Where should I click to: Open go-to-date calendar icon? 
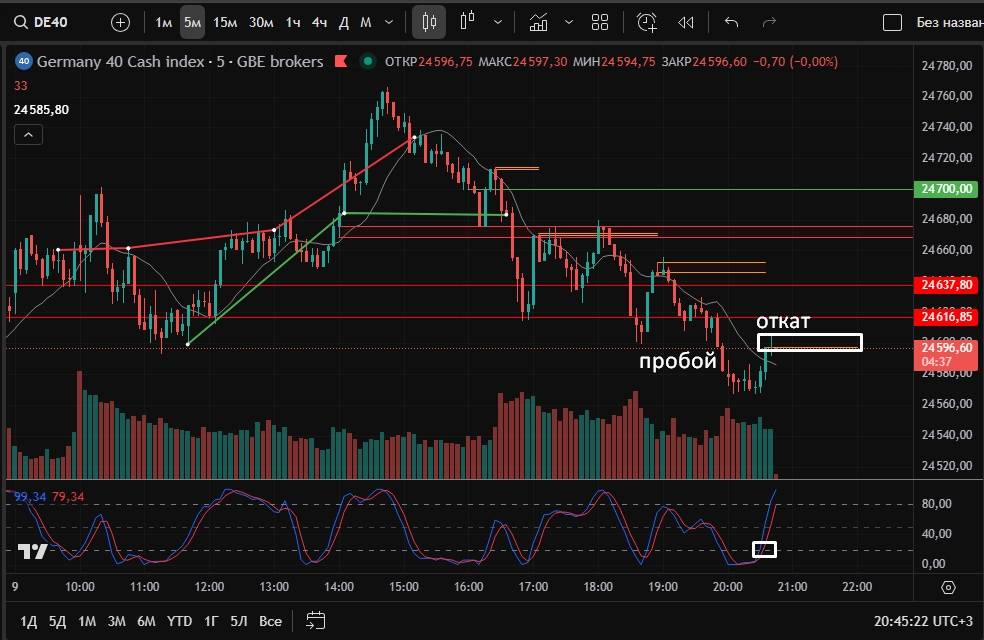(x=316, y=620)
